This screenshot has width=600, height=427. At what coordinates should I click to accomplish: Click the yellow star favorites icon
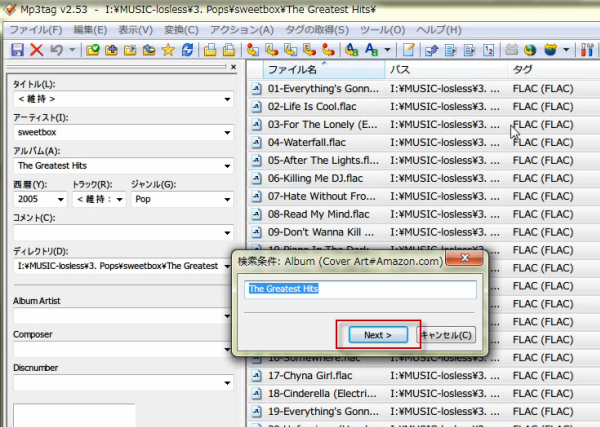click(x=168, y=49)
